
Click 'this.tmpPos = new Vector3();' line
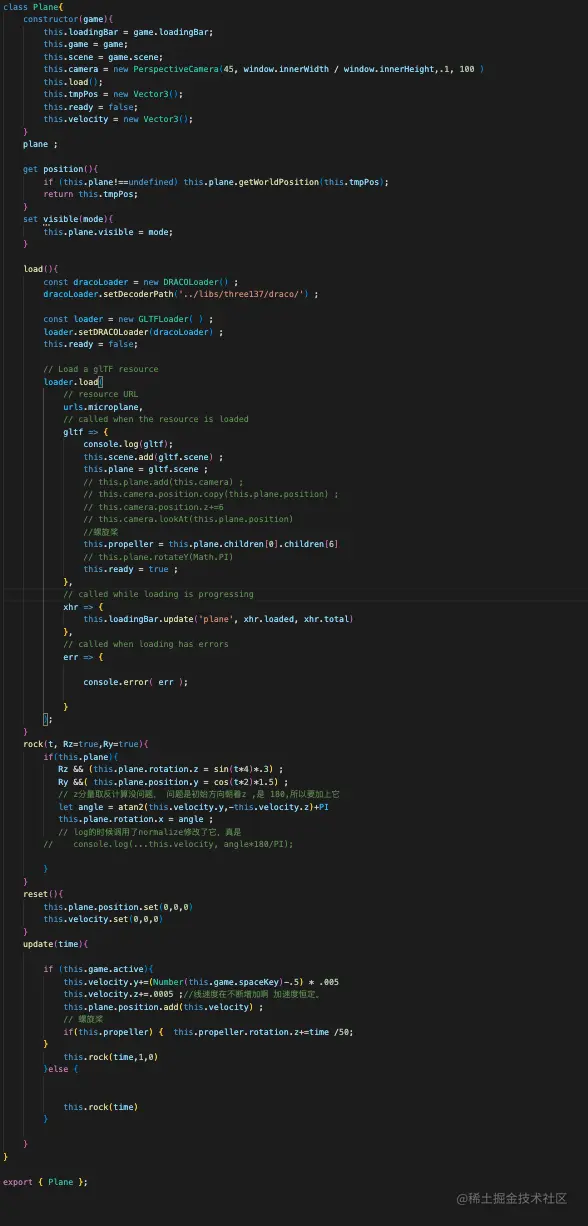113,94
